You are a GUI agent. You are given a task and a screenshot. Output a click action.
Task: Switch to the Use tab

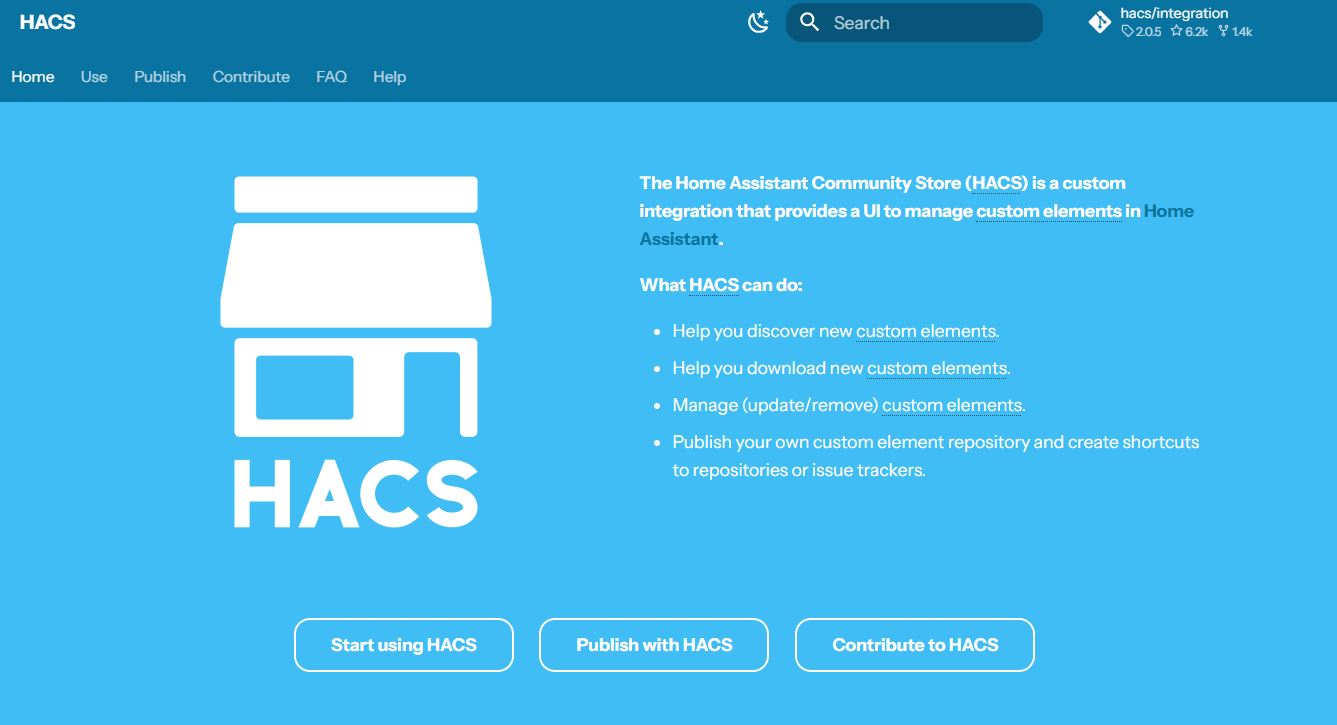point(93,76)
